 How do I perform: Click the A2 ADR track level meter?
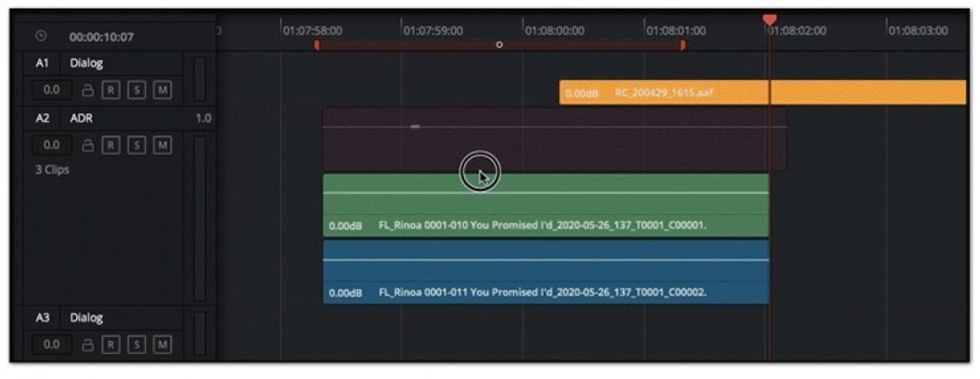(200, 218)
